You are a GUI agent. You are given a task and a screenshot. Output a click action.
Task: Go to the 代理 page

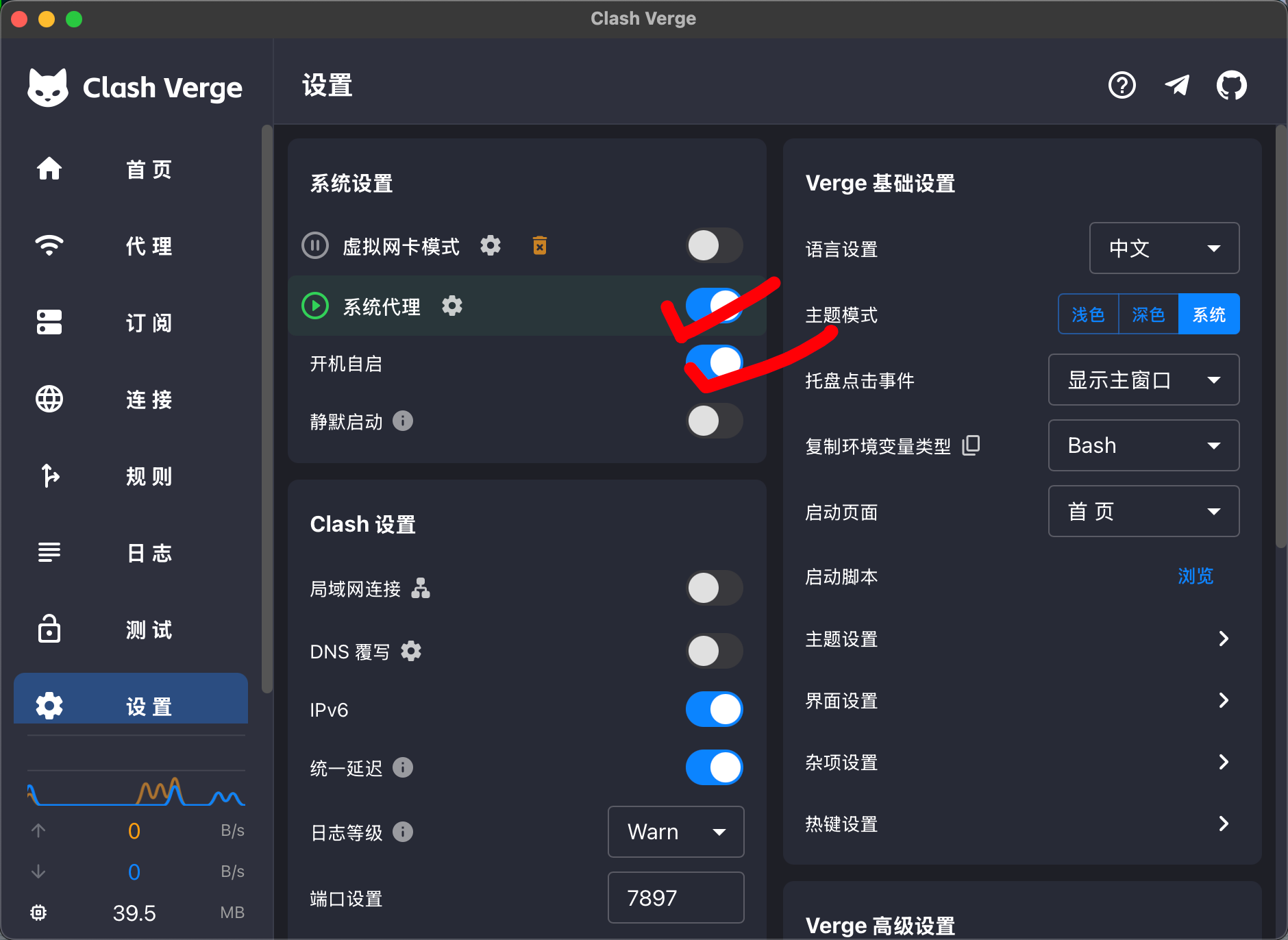[131, 245]
